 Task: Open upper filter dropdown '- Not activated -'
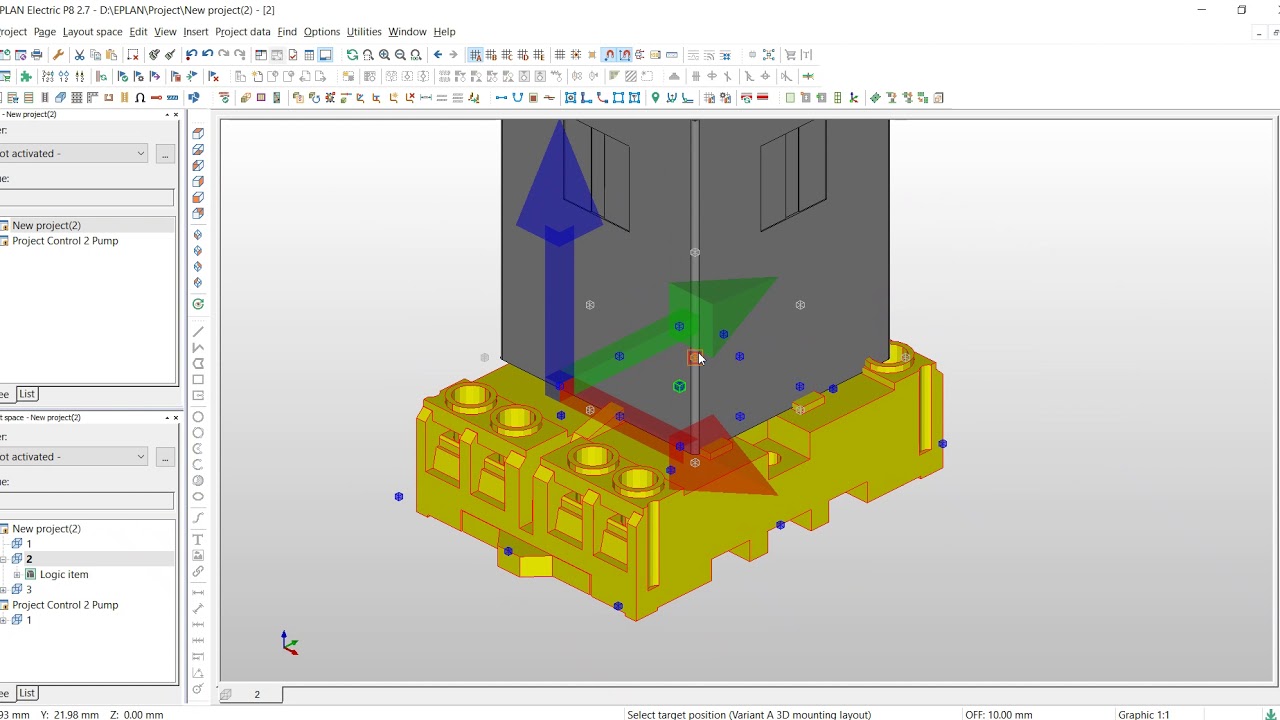[75, 153]
